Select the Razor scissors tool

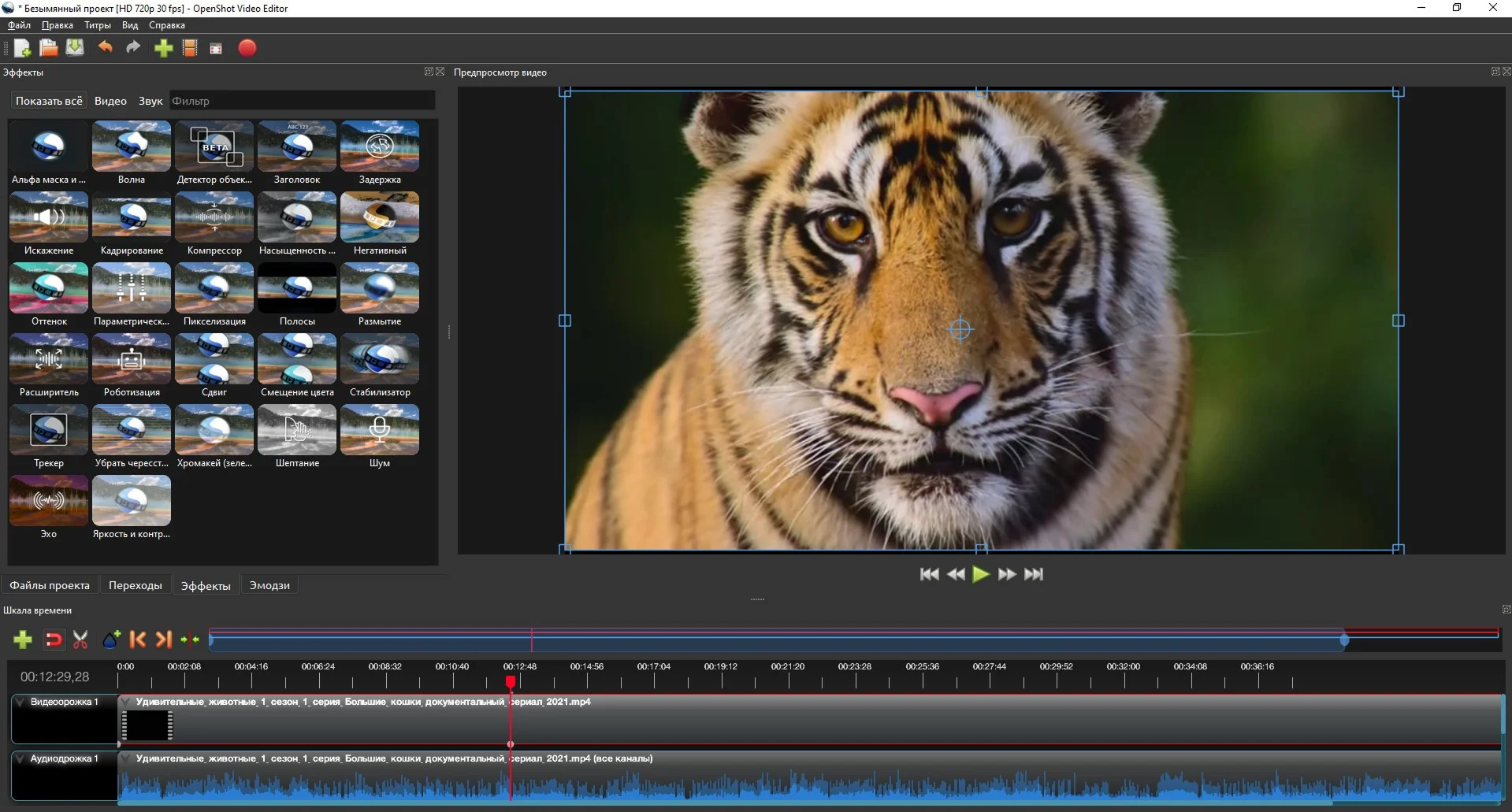[x=80, y=640]
